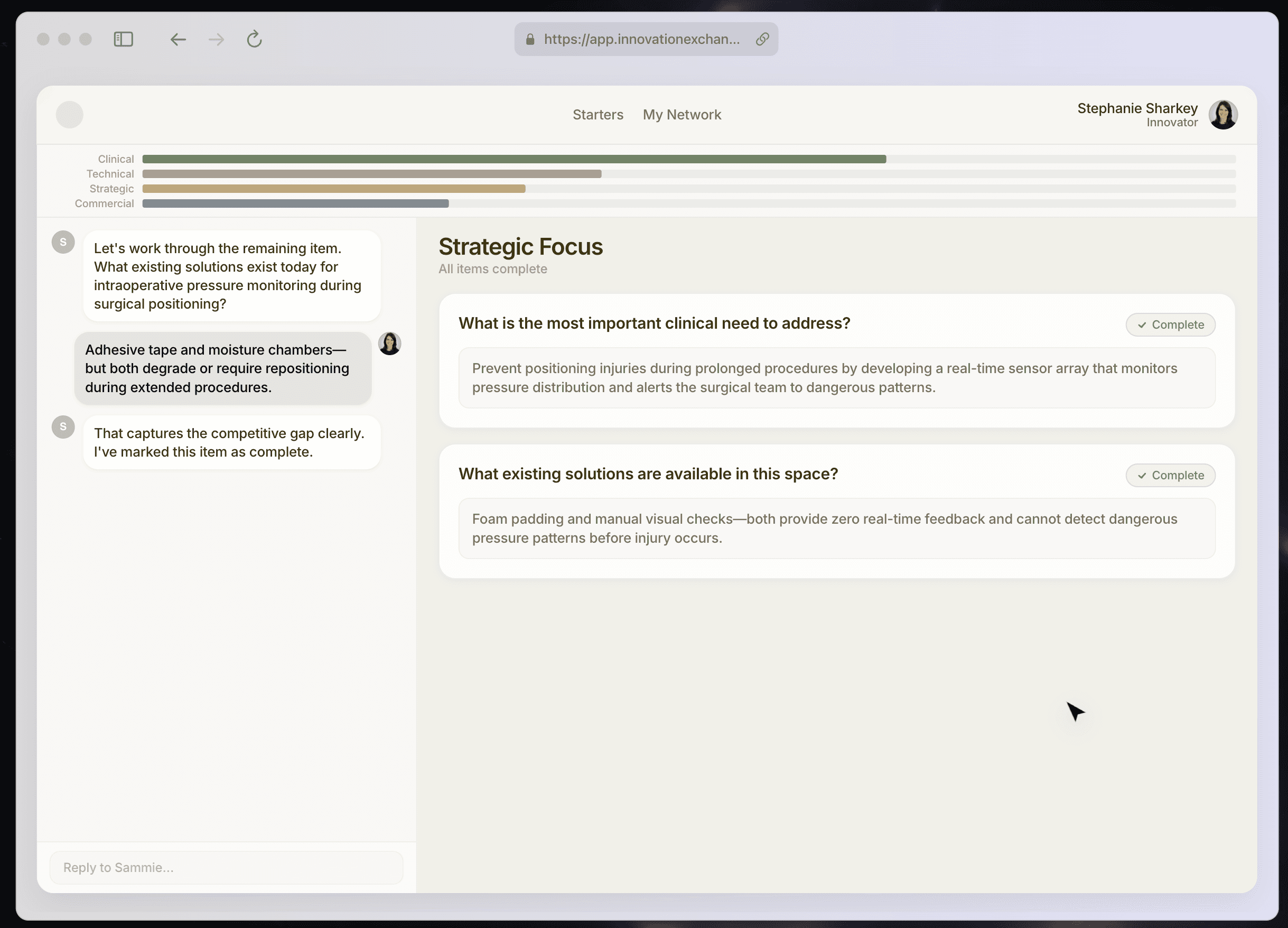
Task: Open the My Network tab
Action: pos(682,115)
